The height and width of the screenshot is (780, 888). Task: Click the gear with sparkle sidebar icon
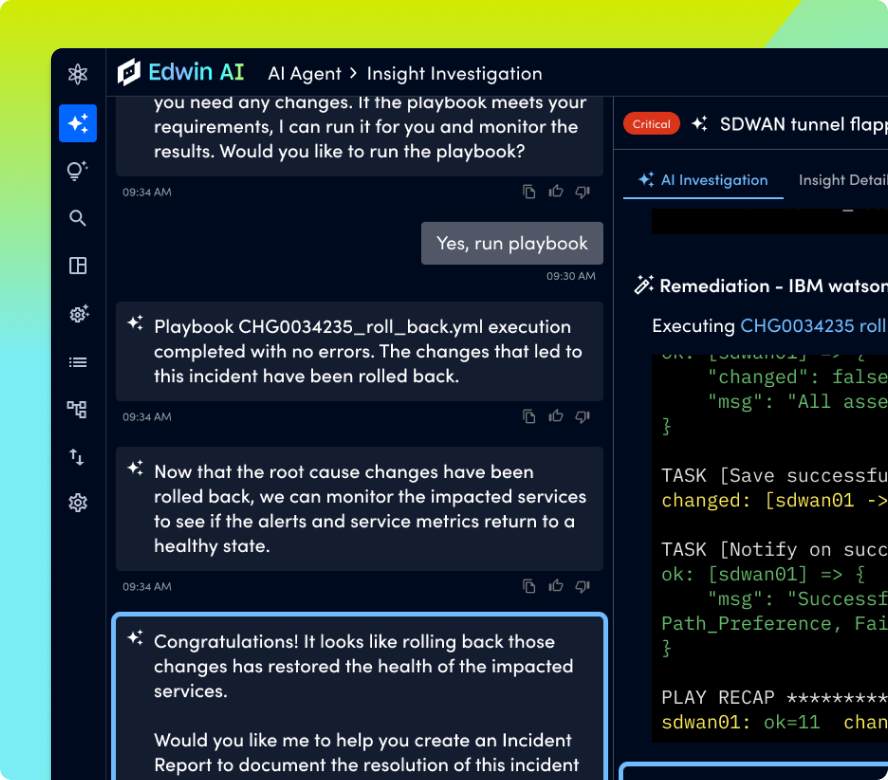click(x=78, y=314)
